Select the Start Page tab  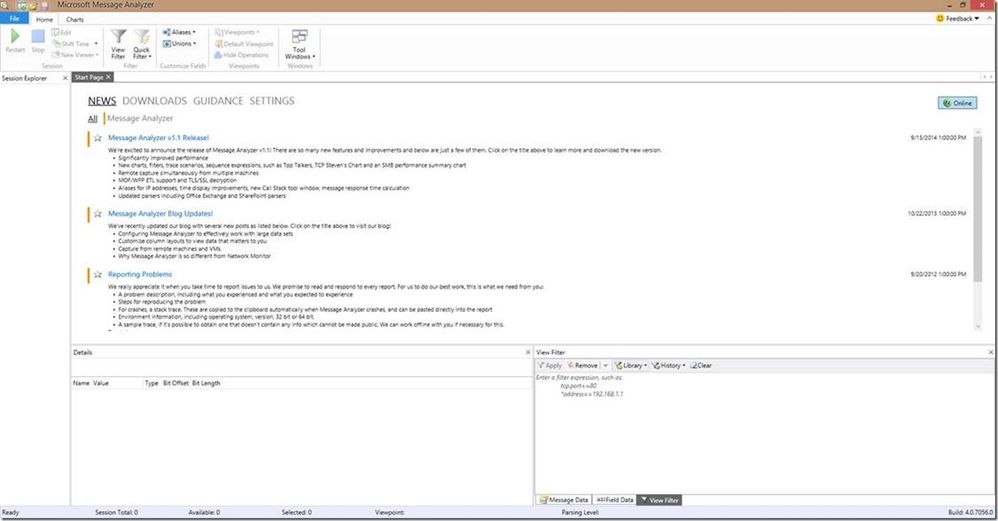coord(88,77)
